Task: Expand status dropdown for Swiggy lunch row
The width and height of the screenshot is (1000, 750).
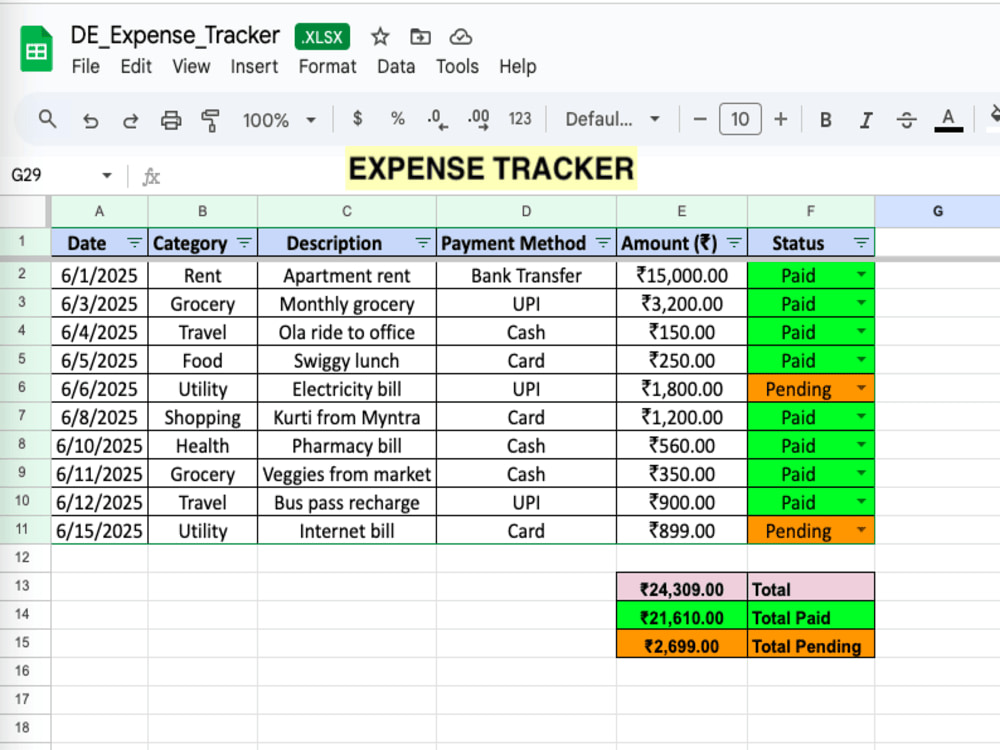Action: 861,359
